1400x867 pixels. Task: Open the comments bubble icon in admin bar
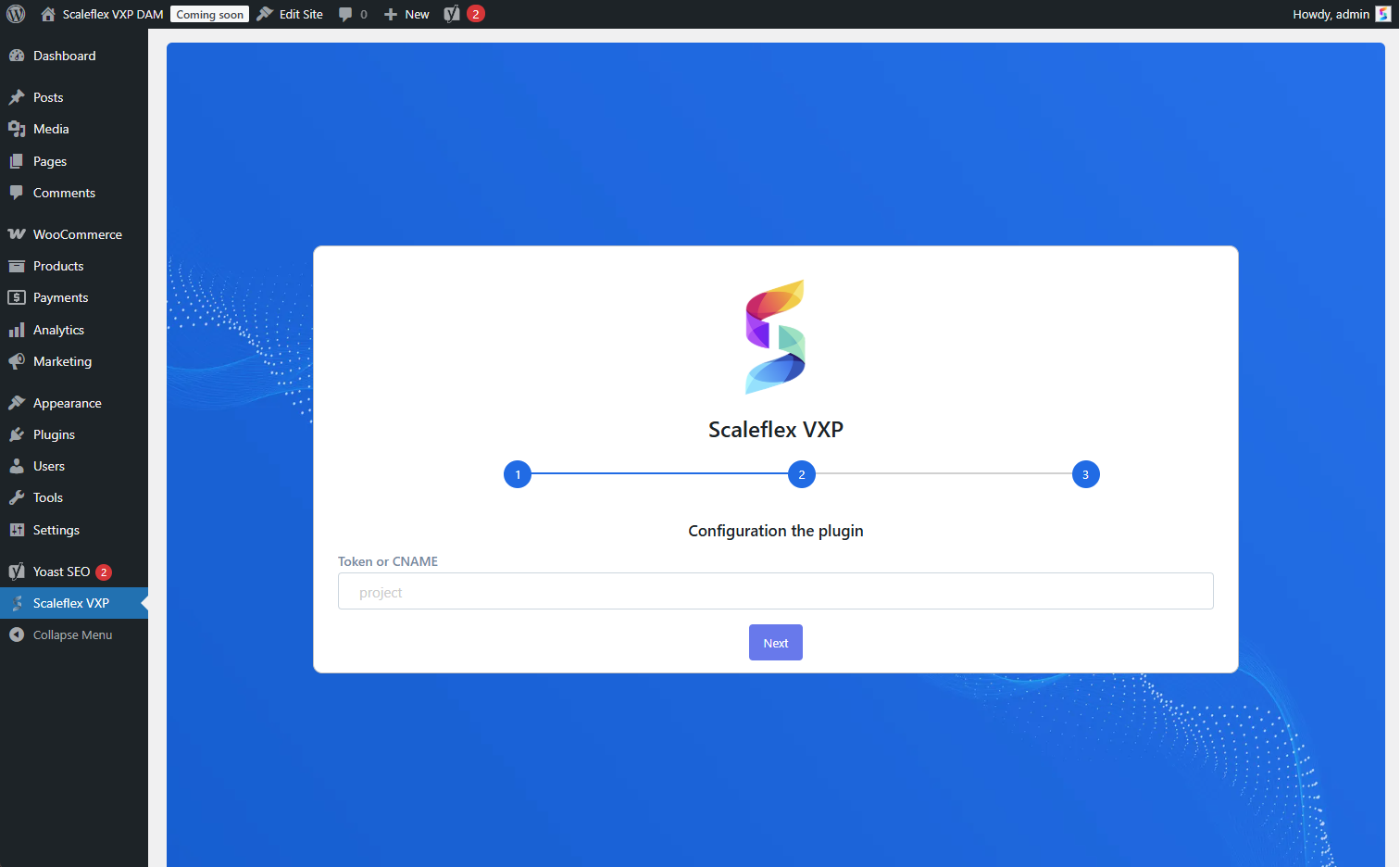pos(345,14)
